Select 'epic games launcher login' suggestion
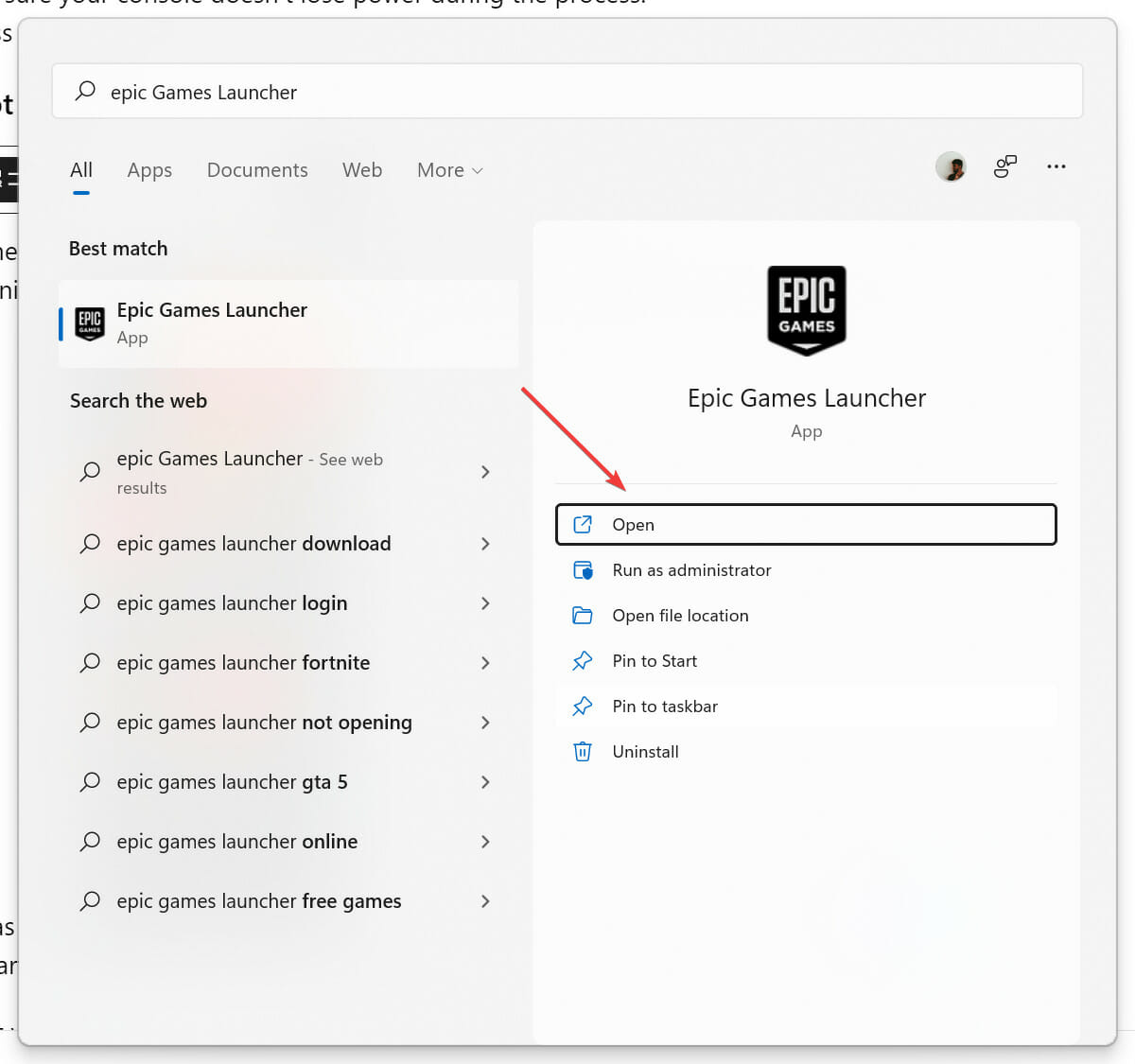Screen dimensions: 1135x1064 (288, 603)
